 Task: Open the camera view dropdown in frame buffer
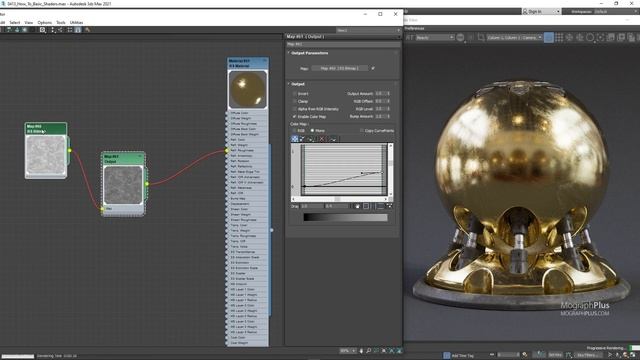(514, 38)
